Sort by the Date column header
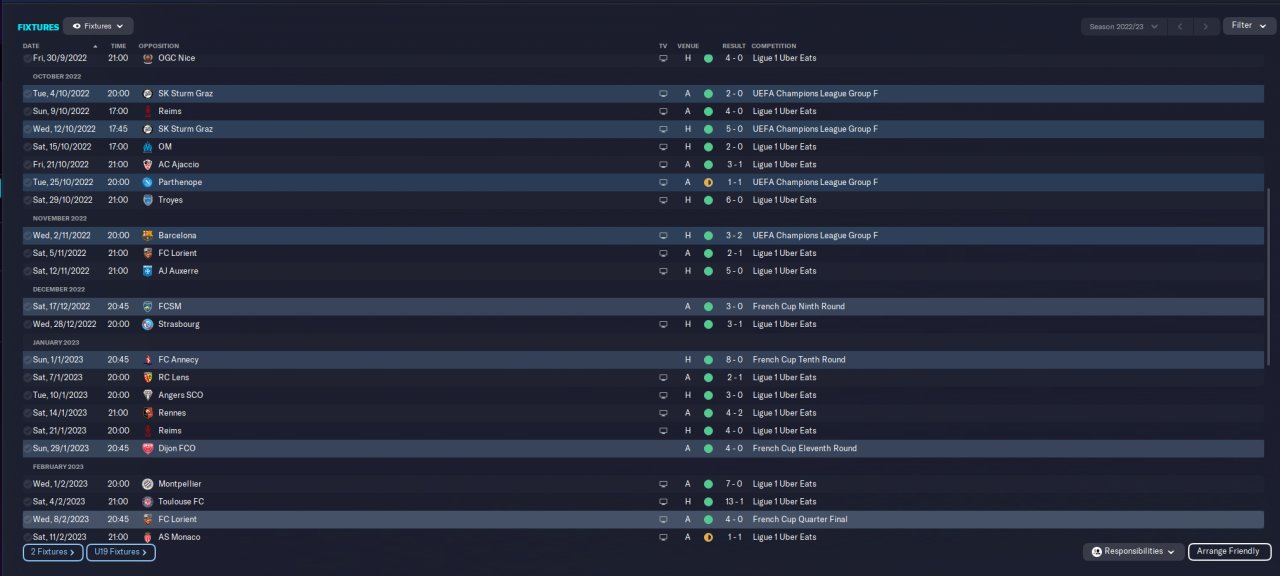Image resolution: width=1280 pixels, height=576 pixels. (31, 46)
